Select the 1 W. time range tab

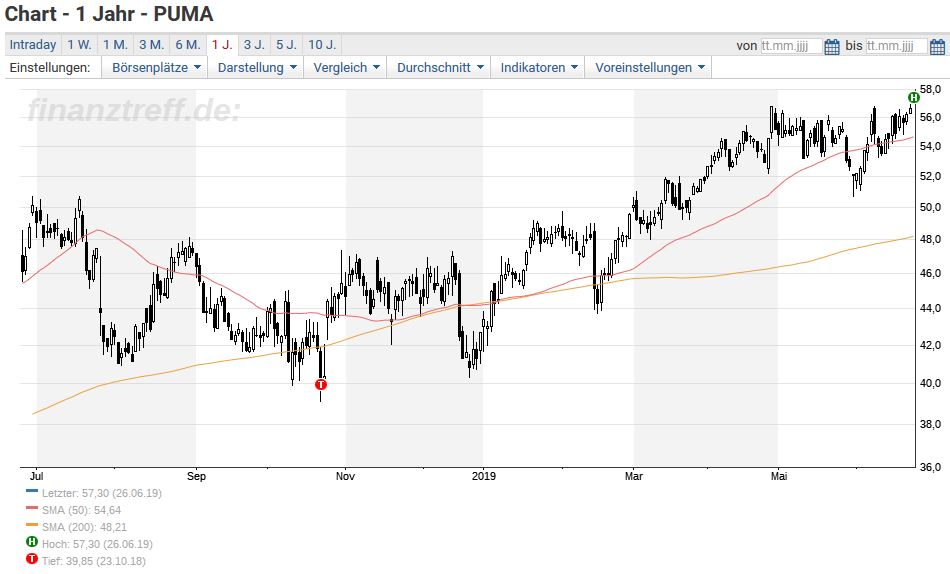click(x=79, y=45)
